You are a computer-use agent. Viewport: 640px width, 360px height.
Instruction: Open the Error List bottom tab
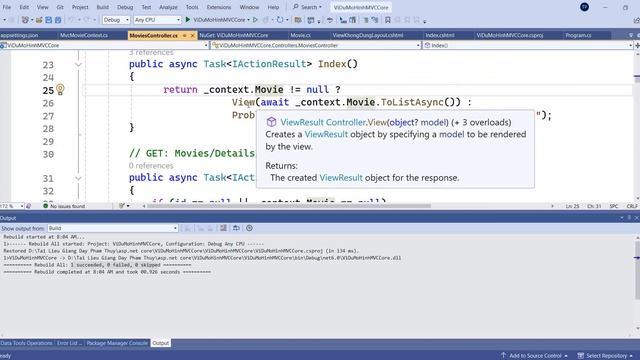(69, 343)
